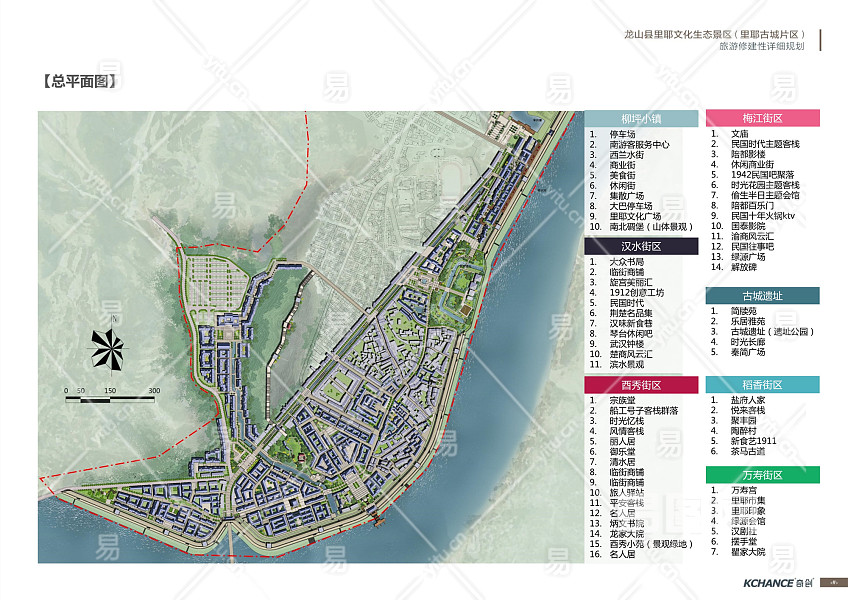848x600 pixels.
Task: Click the legend entry 简牍苑
Action: pyautogui.click(x=744, y=311)
